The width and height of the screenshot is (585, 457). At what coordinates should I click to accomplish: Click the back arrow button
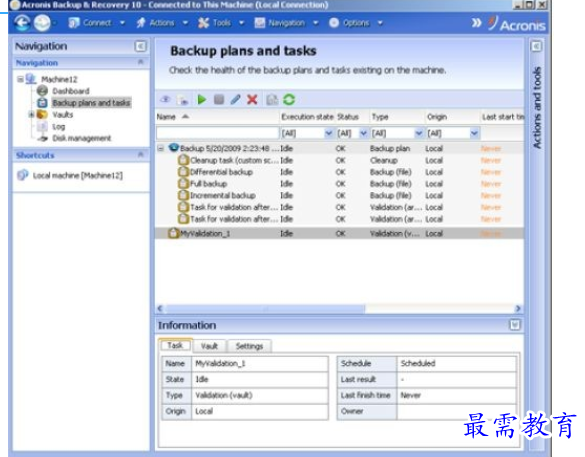[x=22, y=23]
